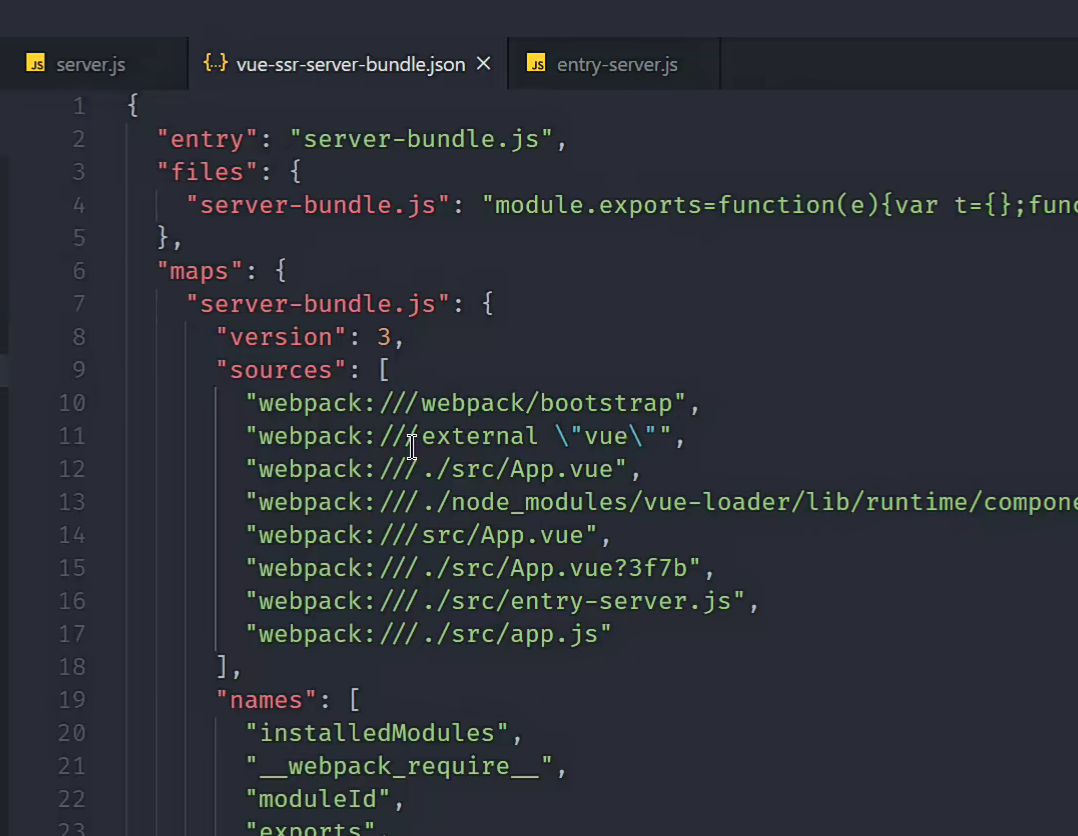Click line number 1 in the gutter
1078x836 pixels.
click(x=79, y=106)
